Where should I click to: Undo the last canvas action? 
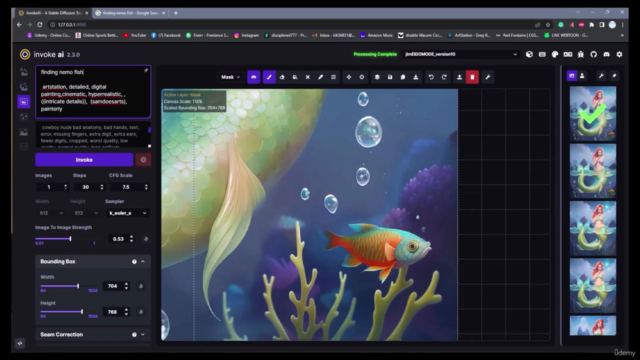point(431,77)
